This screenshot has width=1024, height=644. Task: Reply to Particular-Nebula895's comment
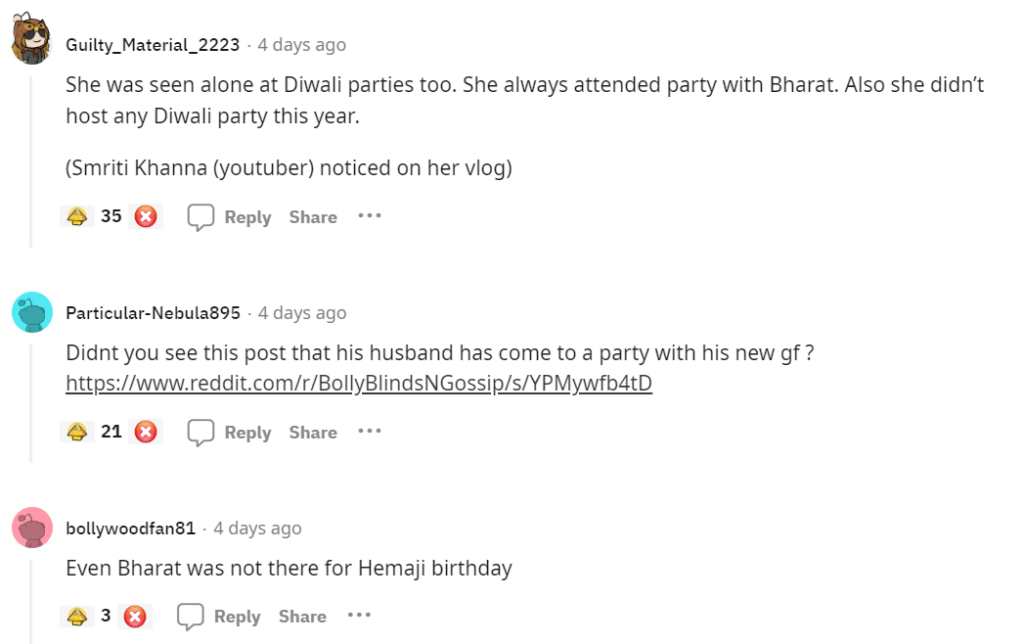(x=230, y=432)
